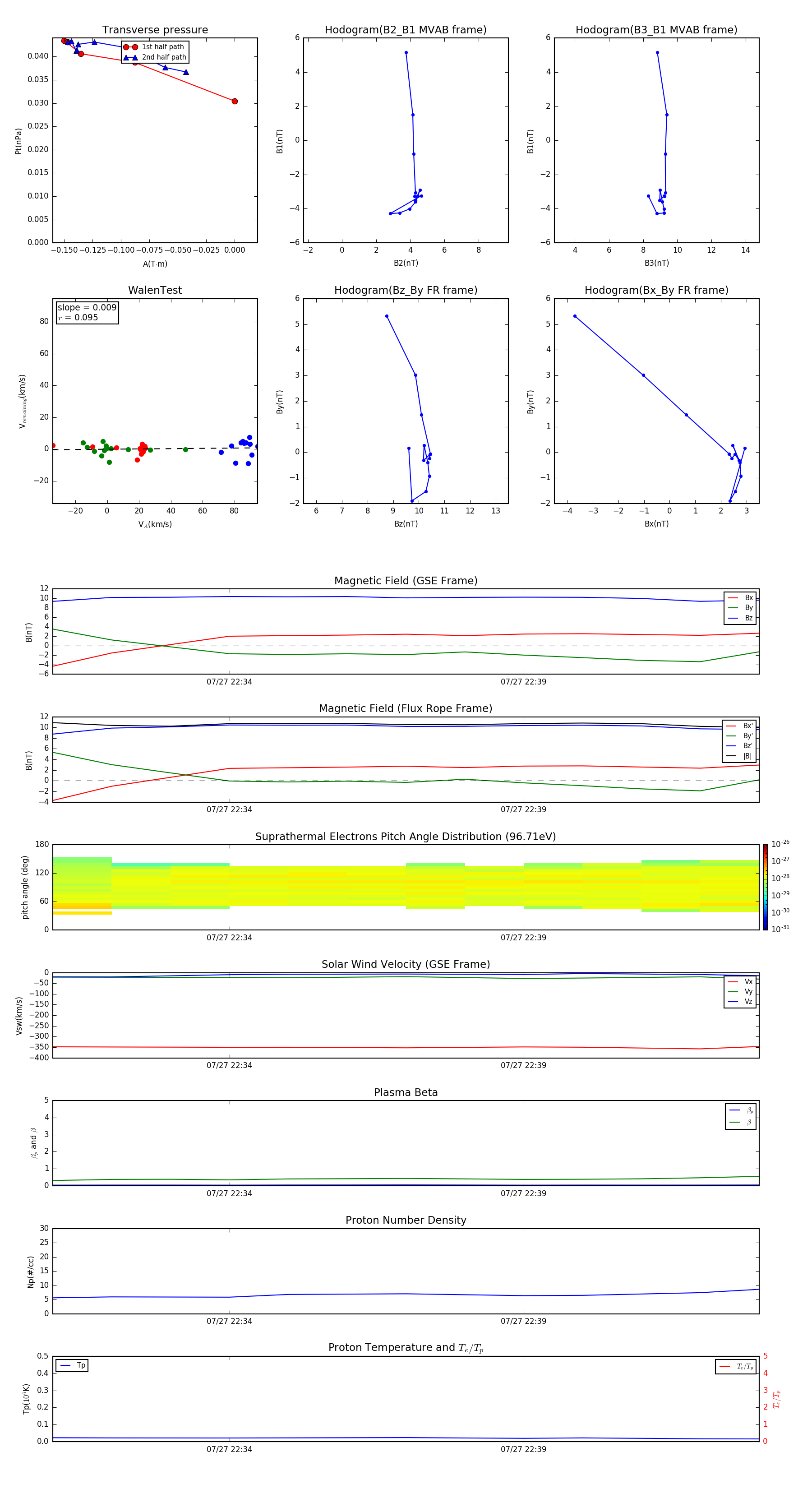Click the "A(T·m)" x-axis label
The image size is (812, 1489).
pos(155,264)
